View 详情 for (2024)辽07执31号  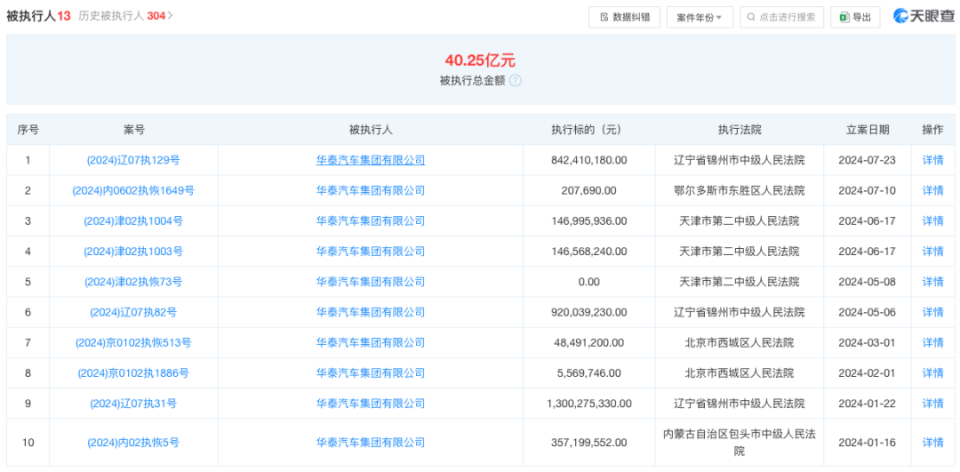(932, 403)
